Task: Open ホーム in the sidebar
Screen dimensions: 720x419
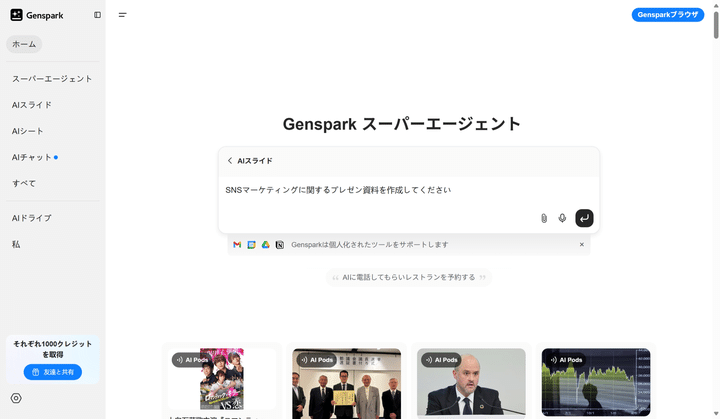Action: pyautogui.click(x=24, y=45)
